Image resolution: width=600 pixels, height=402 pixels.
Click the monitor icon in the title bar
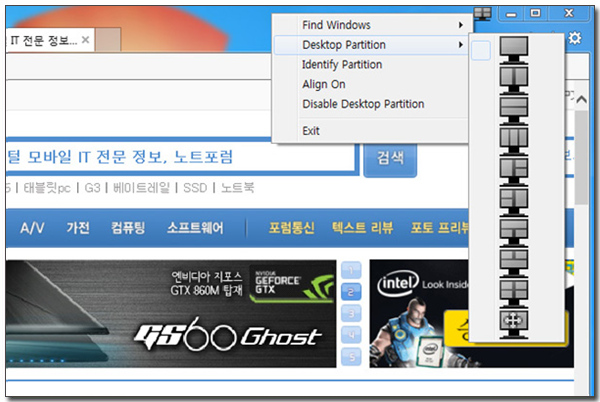click(483, 13)
